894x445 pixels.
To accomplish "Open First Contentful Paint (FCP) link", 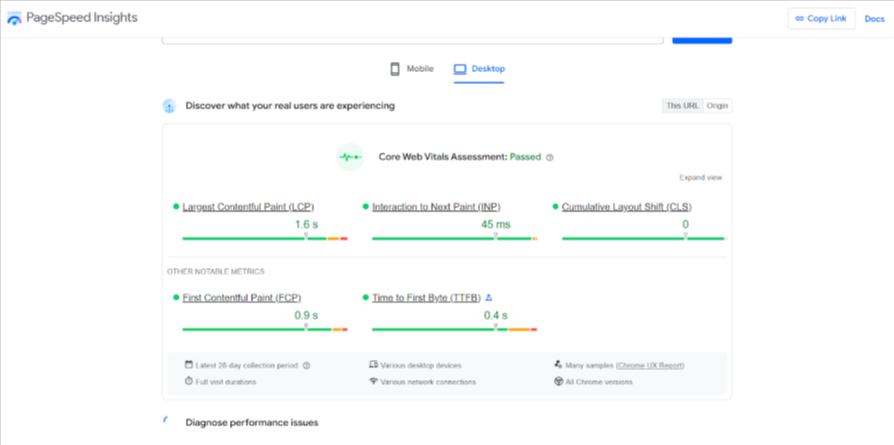I will (242, 297).
